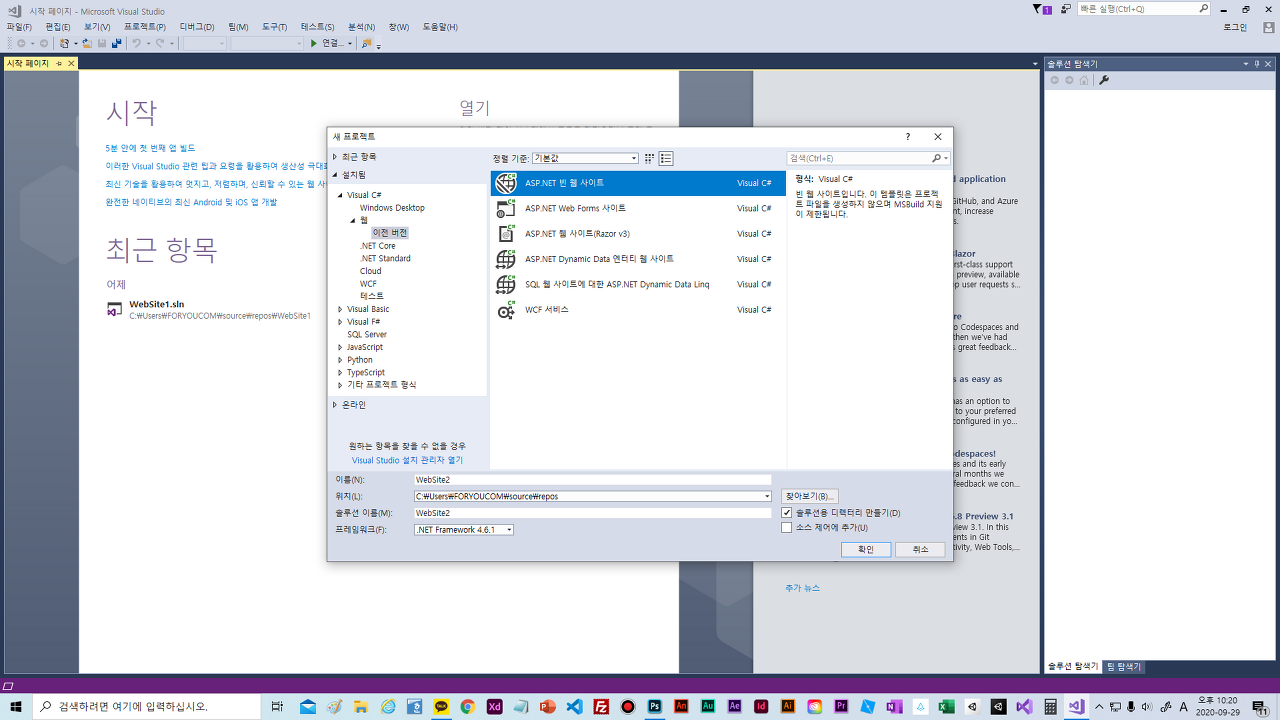This screenshot has width=1280, height=720.
Task: Click the Windows Start button
Action: (x=16, y=706)
